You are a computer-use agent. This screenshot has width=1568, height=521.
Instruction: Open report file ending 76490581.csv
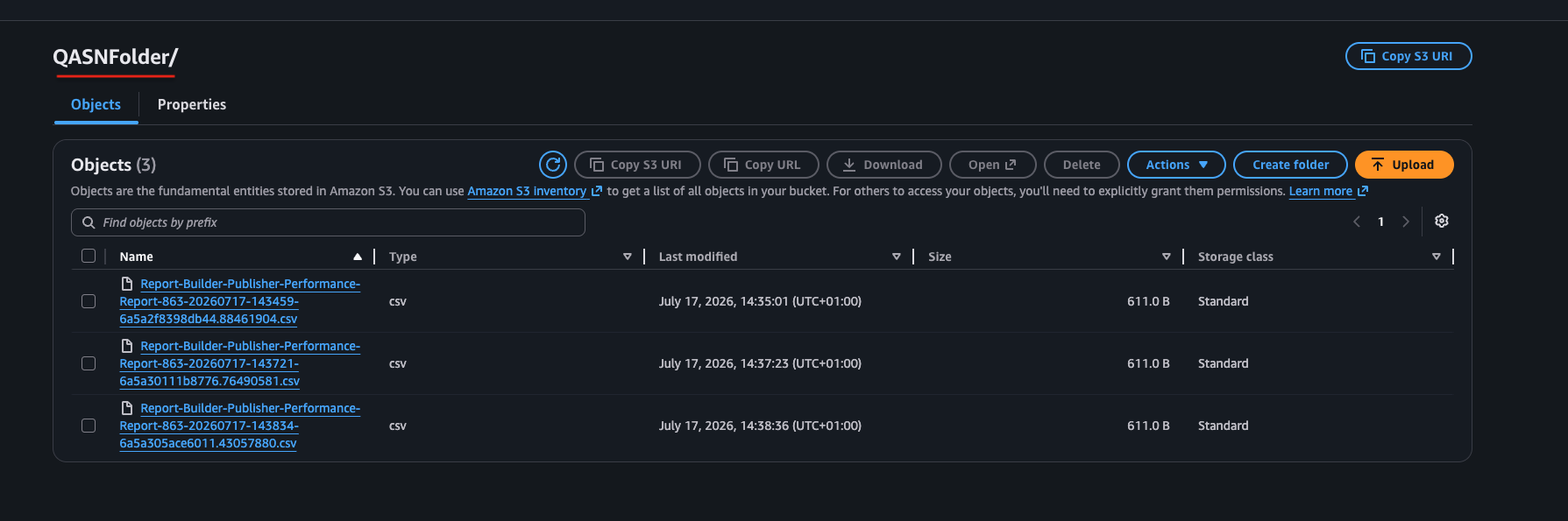(x=239, y=363)
